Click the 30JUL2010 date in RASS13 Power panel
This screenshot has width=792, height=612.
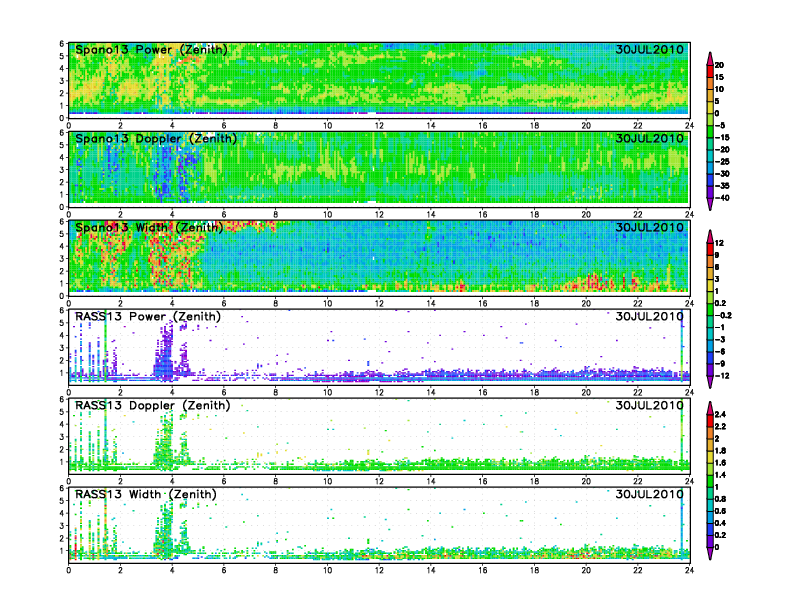click(649, 317)
